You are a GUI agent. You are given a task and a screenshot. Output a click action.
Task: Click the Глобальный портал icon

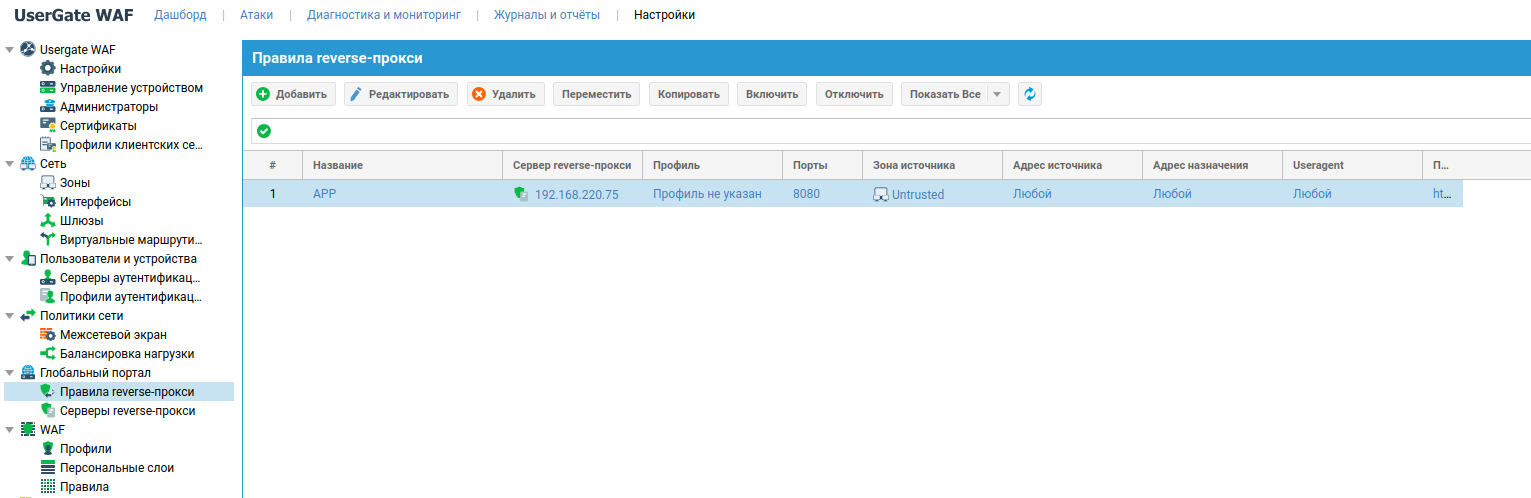click(x=28, y=373)
